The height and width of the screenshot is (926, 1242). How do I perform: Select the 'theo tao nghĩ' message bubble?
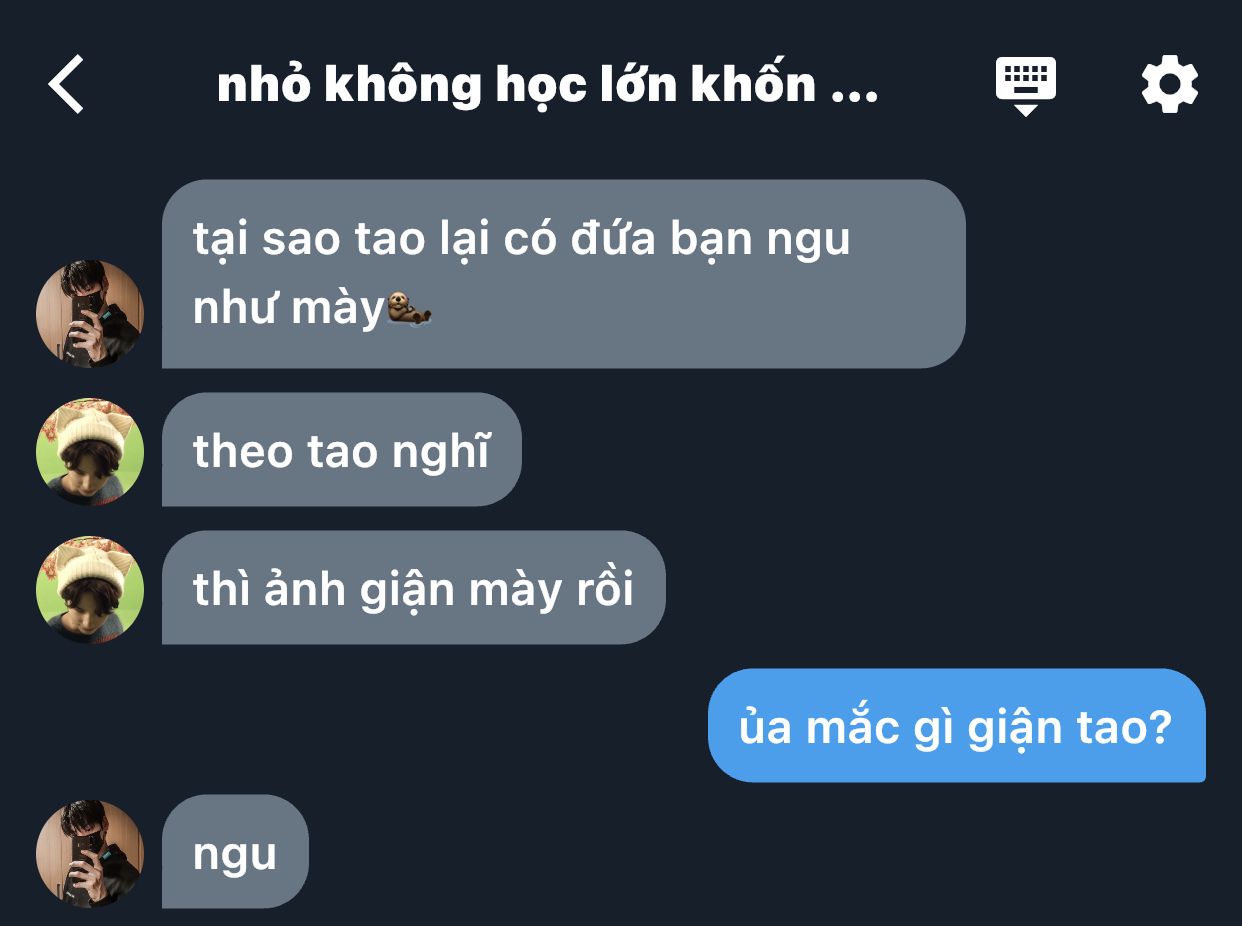click(341, 450)
